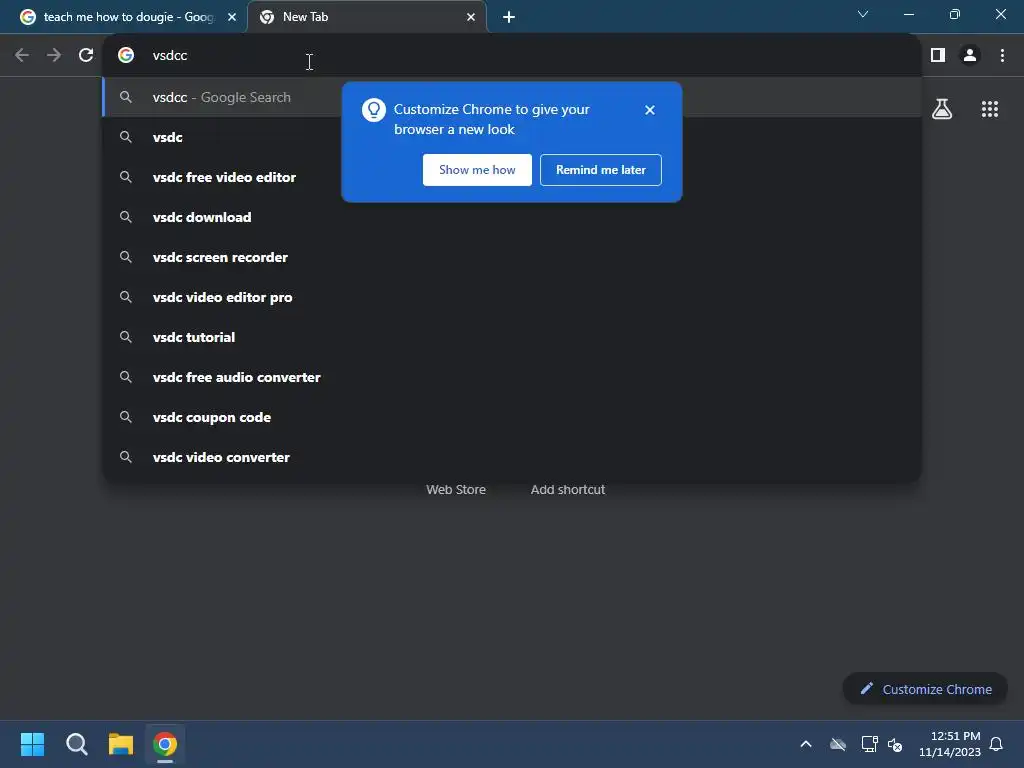Select the 'vsdc' suggestion
This screenshot has width=1024, height=768.
[x=512, y=137]
